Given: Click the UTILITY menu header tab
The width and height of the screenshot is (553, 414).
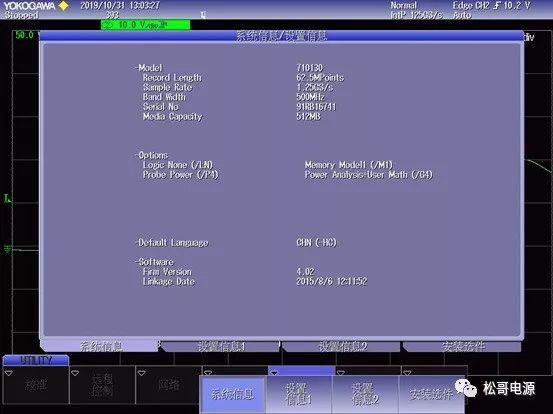Looking at the screenshot, I should pyautogui.click(x=36, y=360).
